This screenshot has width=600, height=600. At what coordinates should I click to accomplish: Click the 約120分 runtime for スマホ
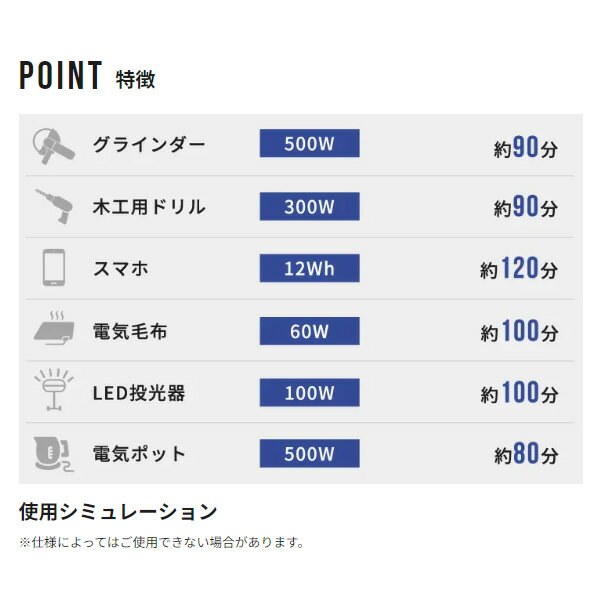[x=518, y=269]
